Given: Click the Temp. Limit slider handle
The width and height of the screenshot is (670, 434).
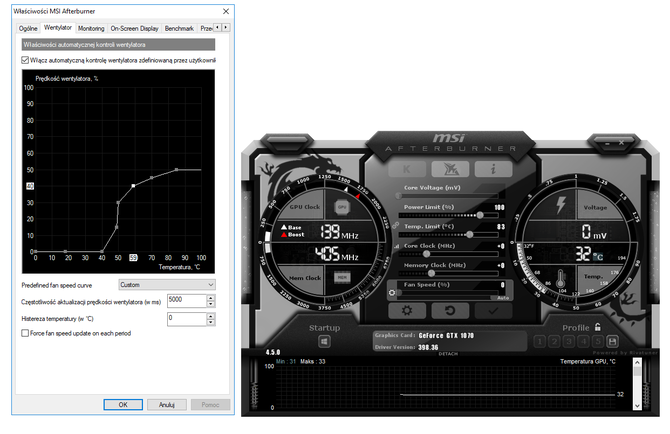Looking at the screenshot, I should (470, 234).
